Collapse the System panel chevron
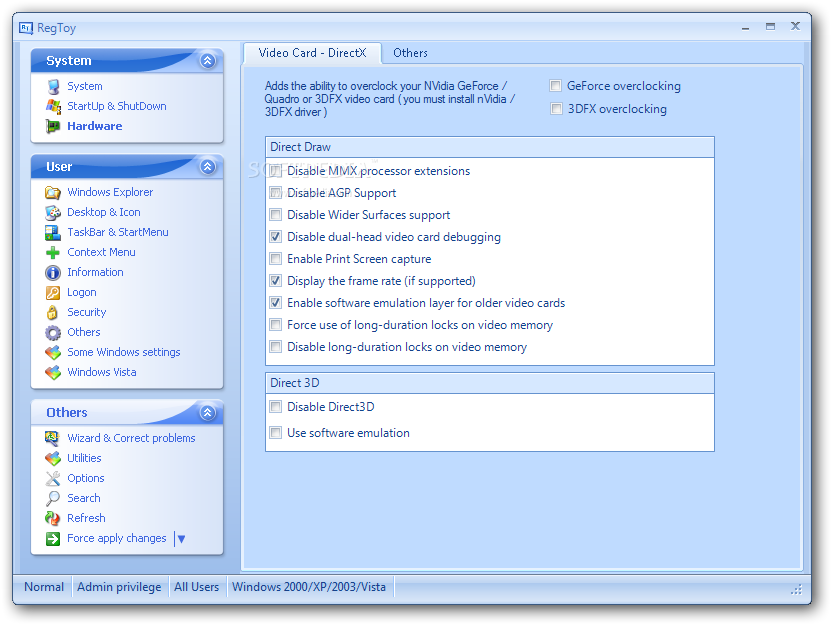 pos(207,61)
